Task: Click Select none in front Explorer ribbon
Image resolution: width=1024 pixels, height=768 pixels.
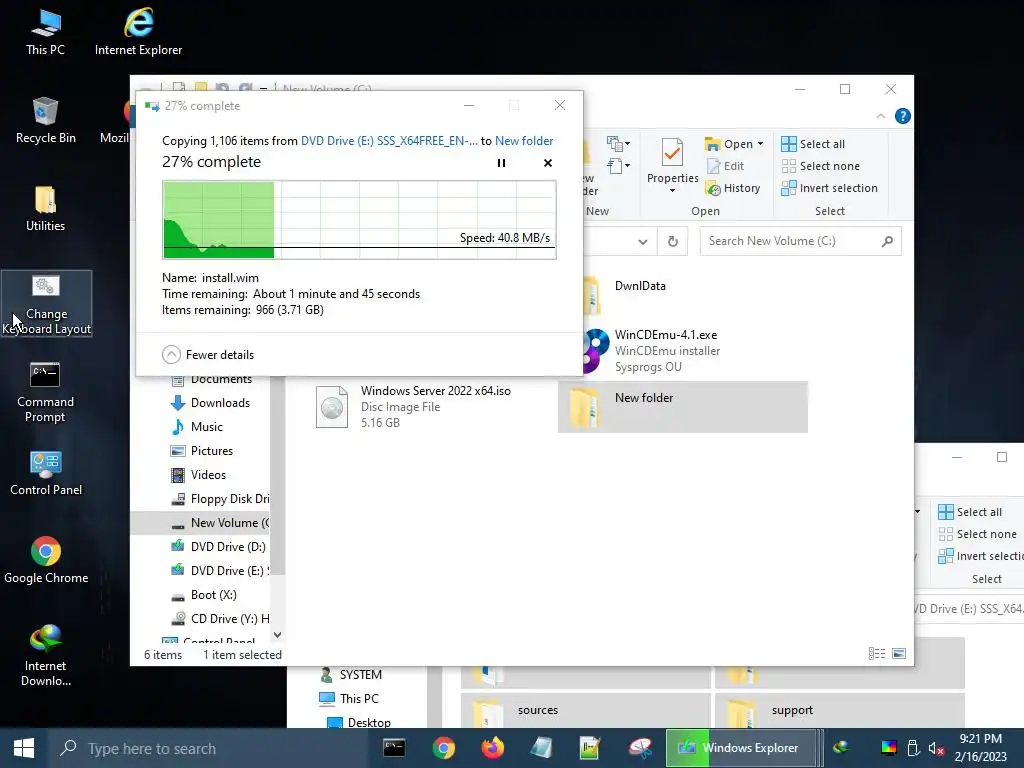Action: [820, 167]
